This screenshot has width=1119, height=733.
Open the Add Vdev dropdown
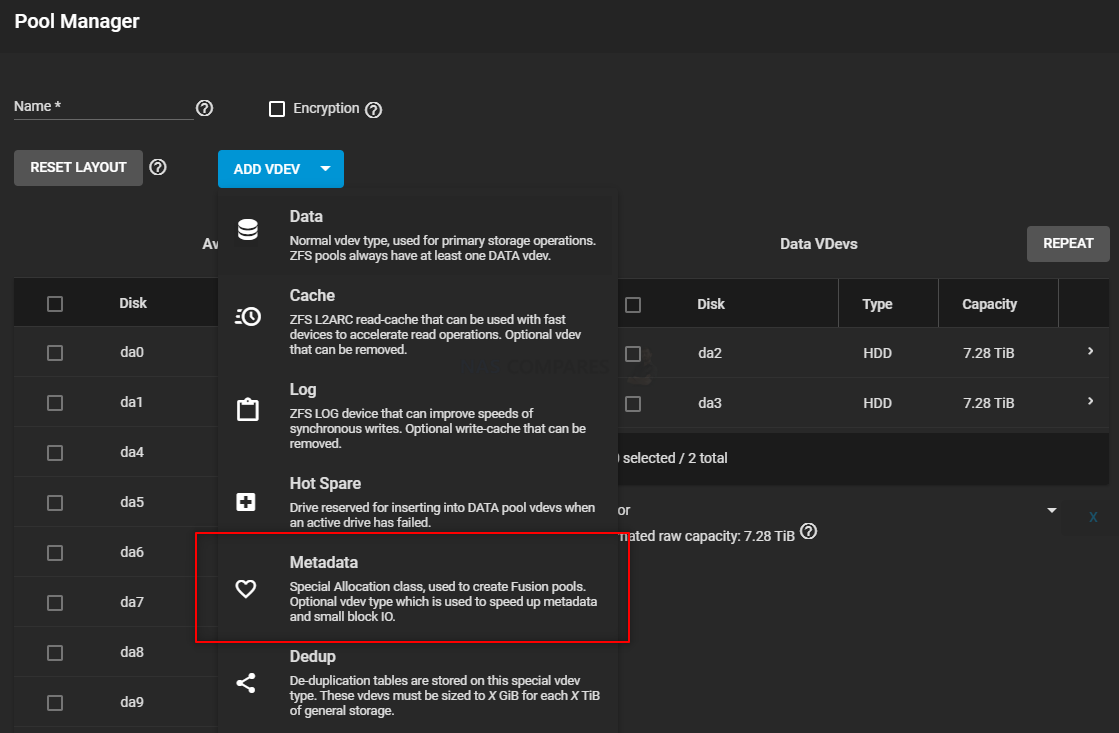[280, 169]
